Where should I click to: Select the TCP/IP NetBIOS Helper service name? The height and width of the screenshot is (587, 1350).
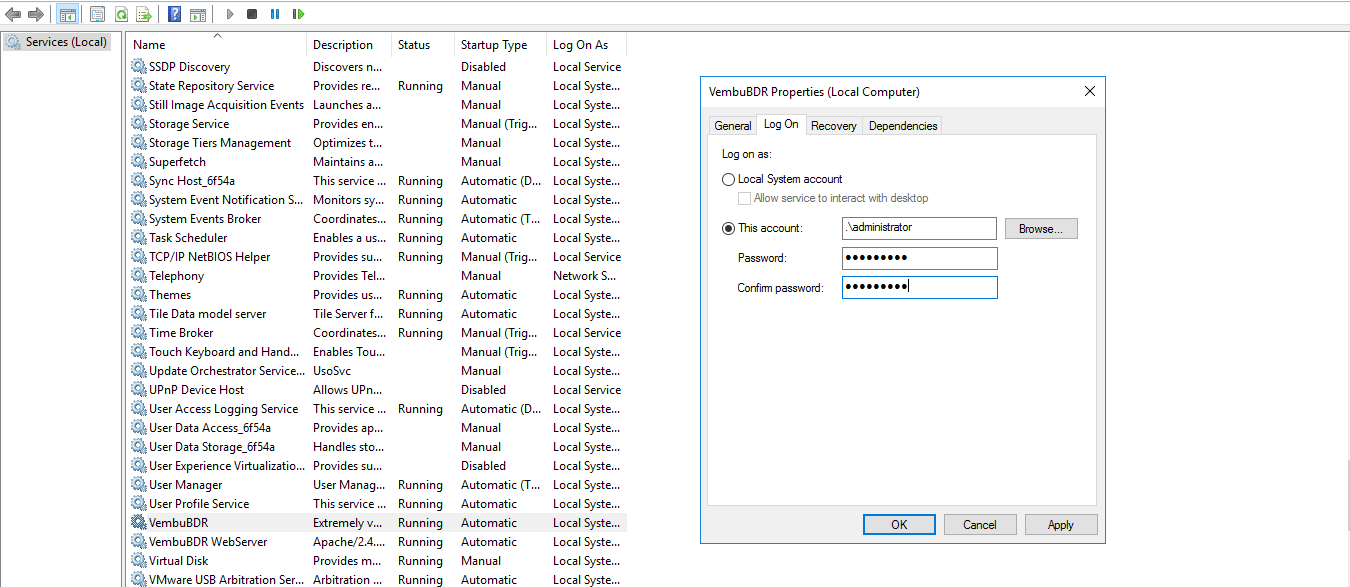pos(210,257)
